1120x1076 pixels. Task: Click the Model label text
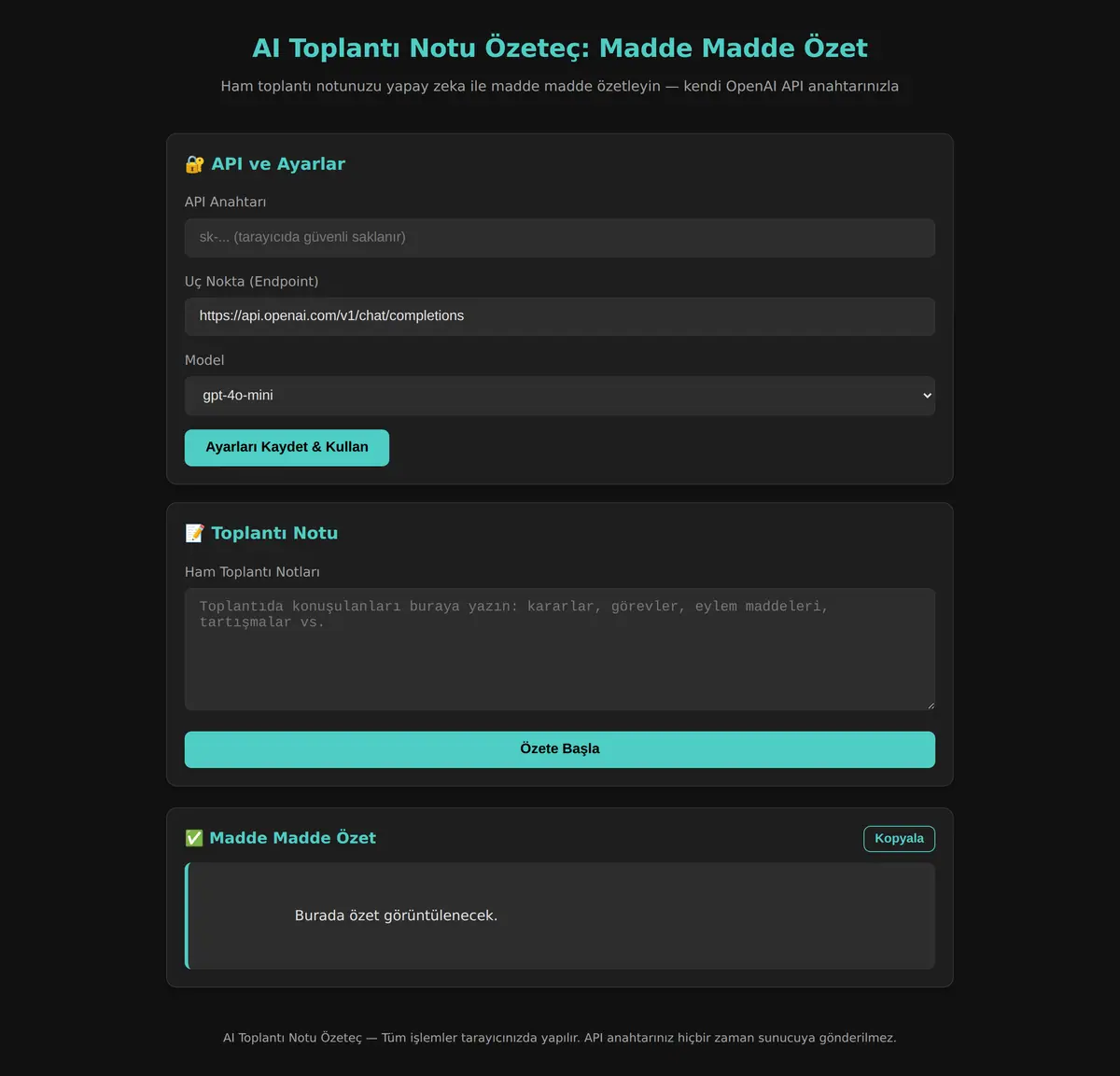click(x=204, y=360)
